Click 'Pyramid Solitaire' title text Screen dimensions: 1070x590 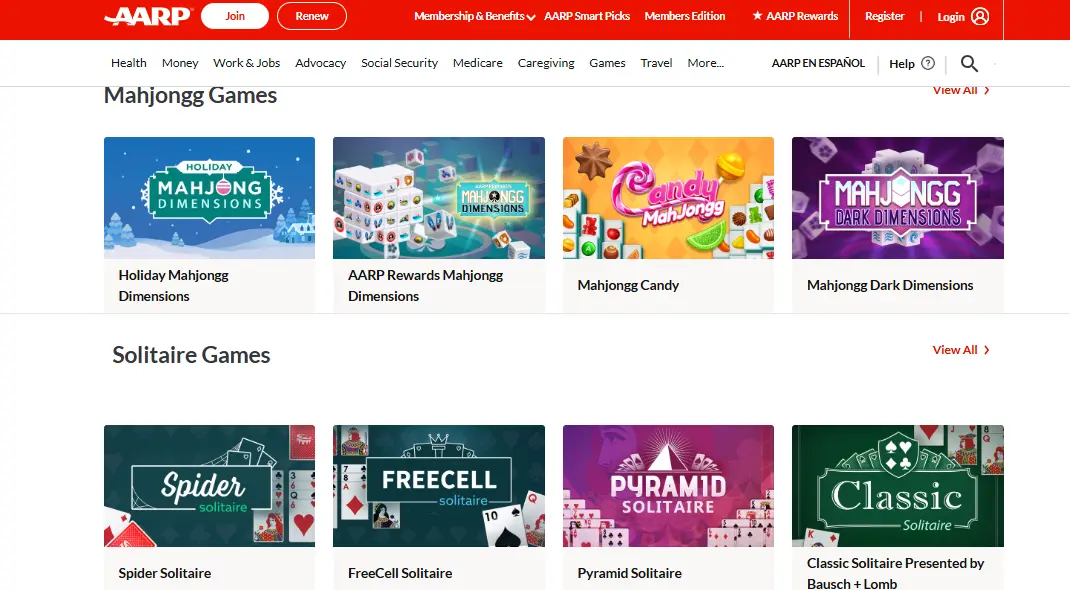click(629, 573)
